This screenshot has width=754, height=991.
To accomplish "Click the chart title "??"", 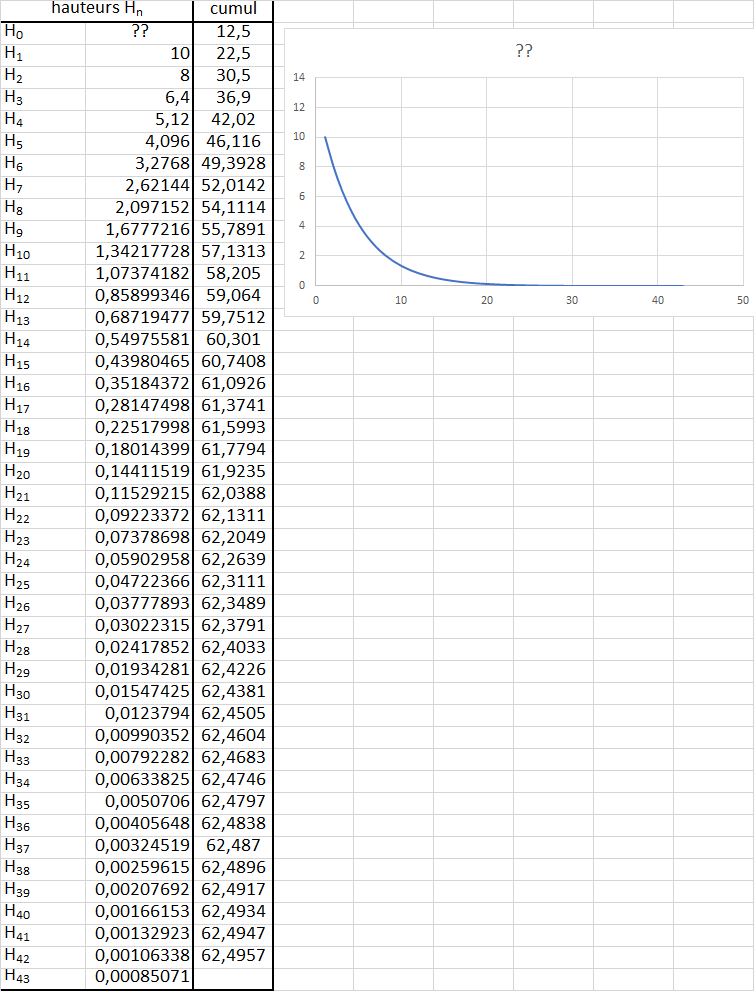I will point(523,52).
